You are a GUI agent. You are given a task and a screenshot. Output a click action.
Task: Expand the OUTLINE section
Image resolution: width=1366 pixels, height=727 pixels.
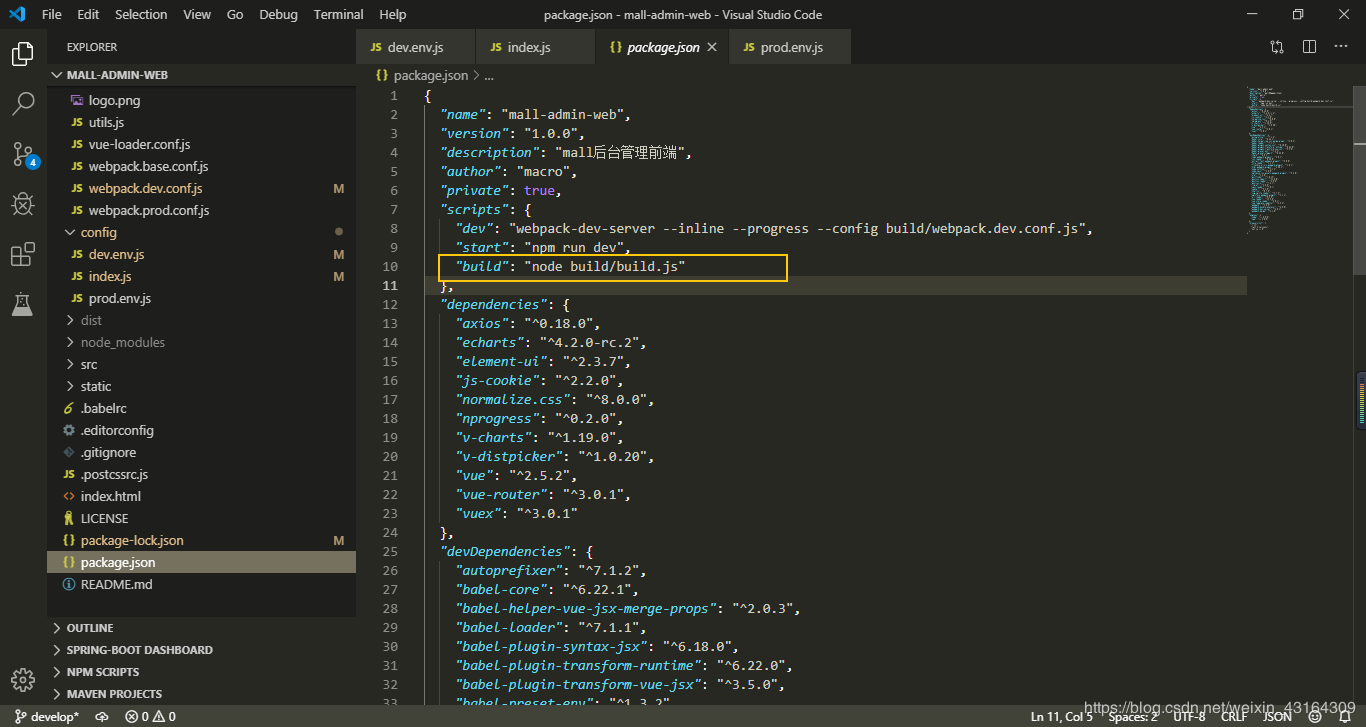pos(201,628)
